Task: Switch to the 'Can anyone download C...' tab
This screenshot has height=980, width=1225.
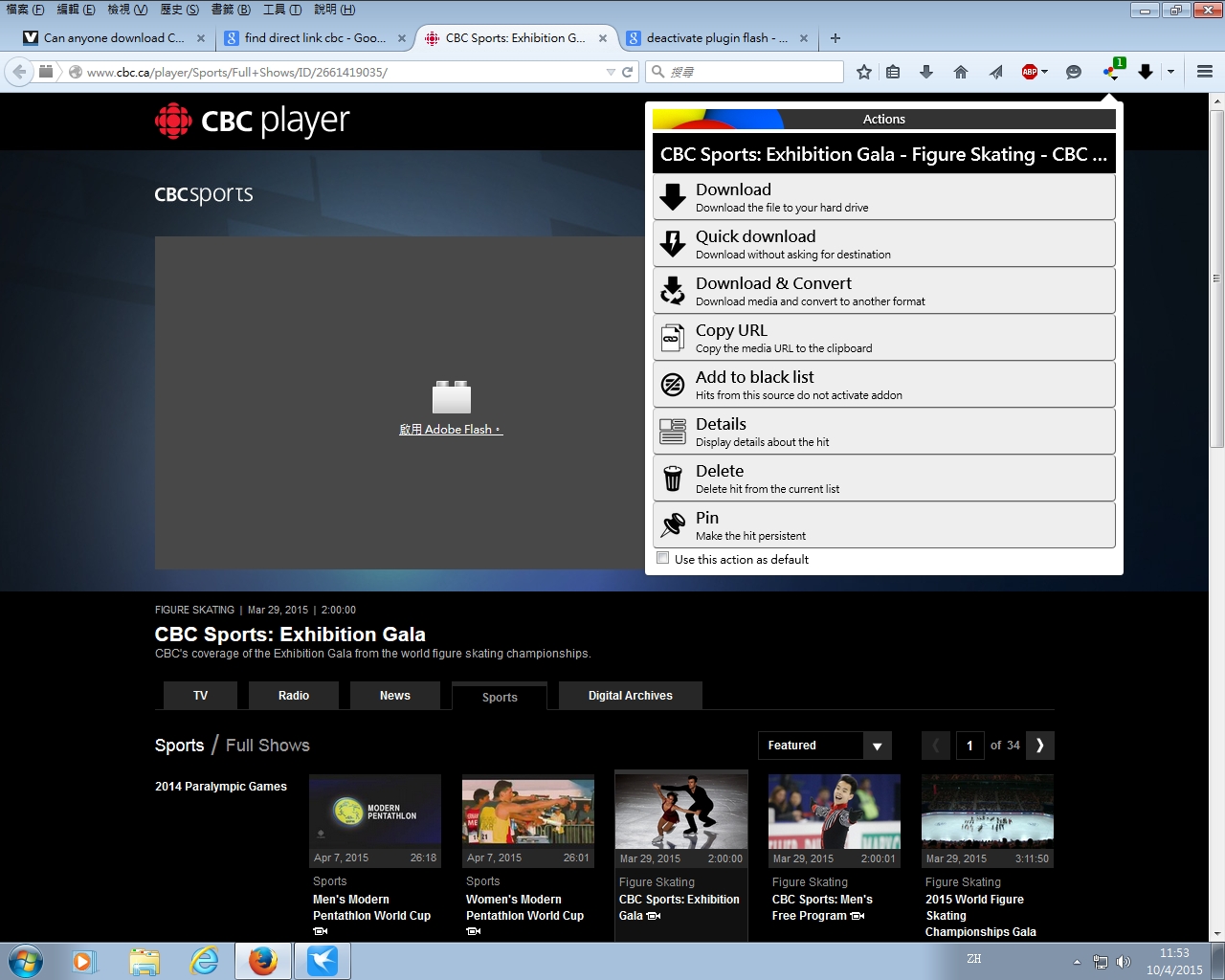Action: pos(113,38)
